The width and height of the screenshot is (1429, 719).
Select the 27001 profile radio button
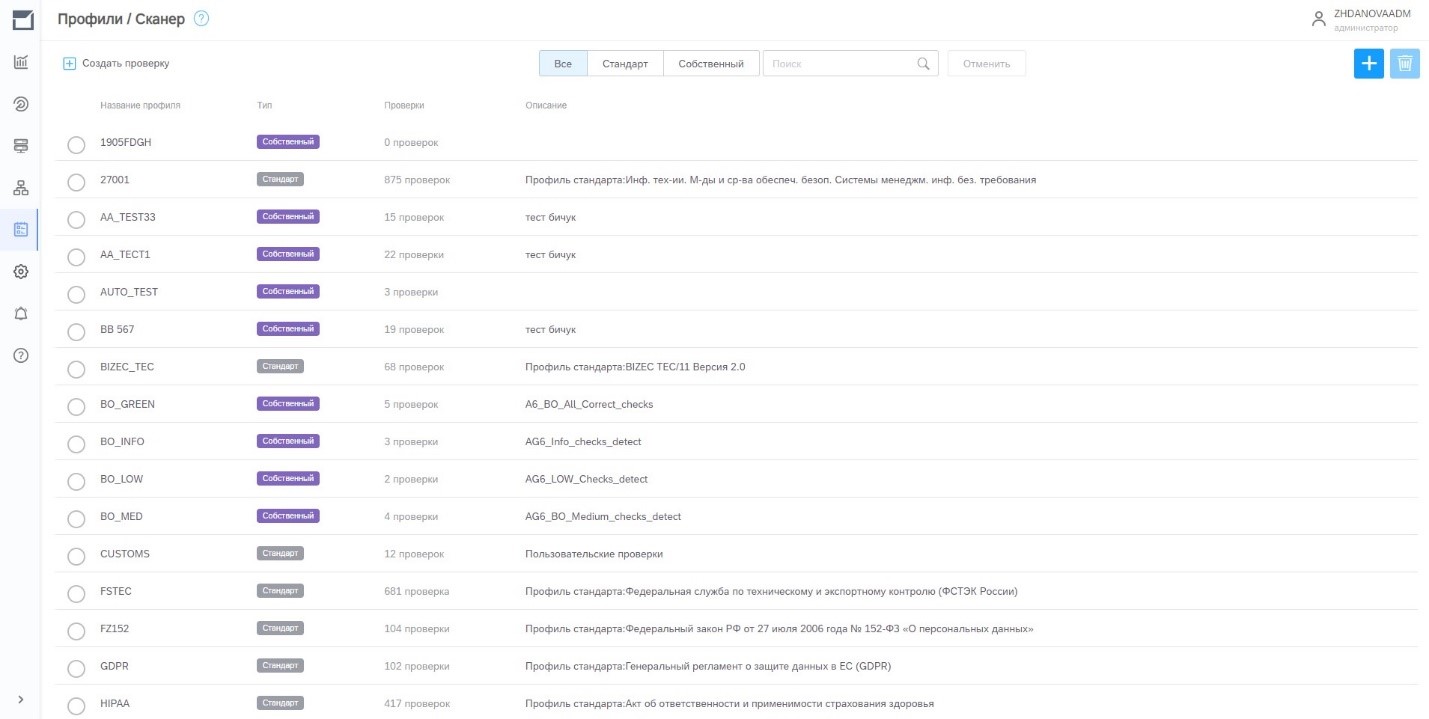(x=76, y=182)
